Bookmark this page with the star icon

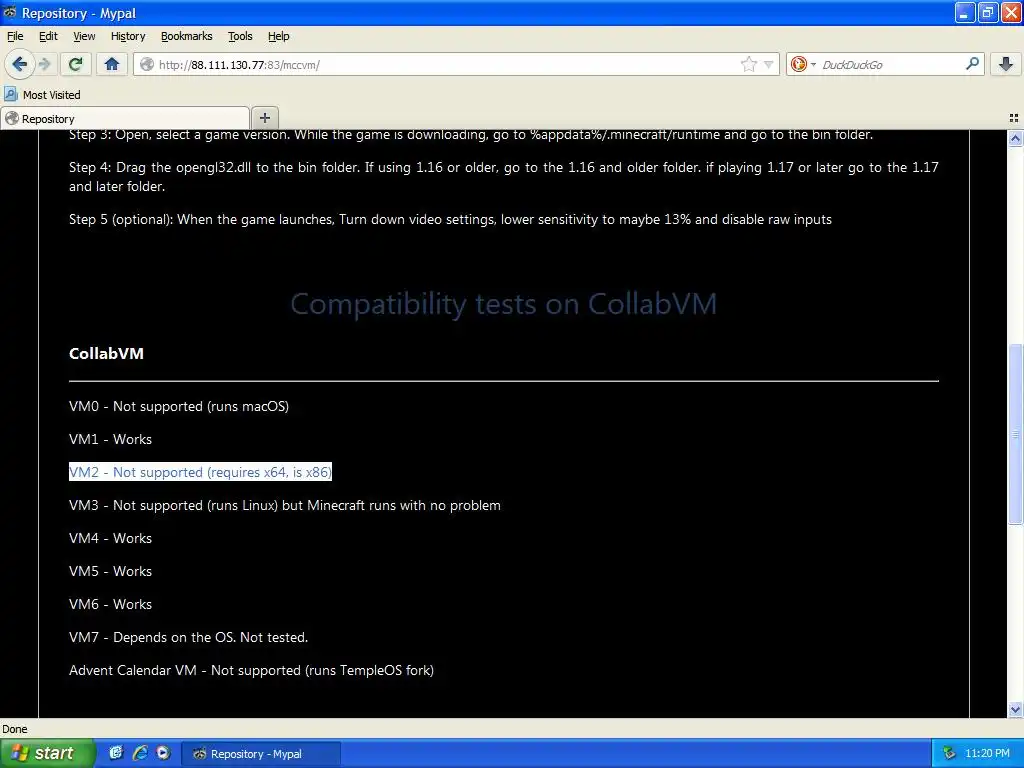tap(748, 64)
